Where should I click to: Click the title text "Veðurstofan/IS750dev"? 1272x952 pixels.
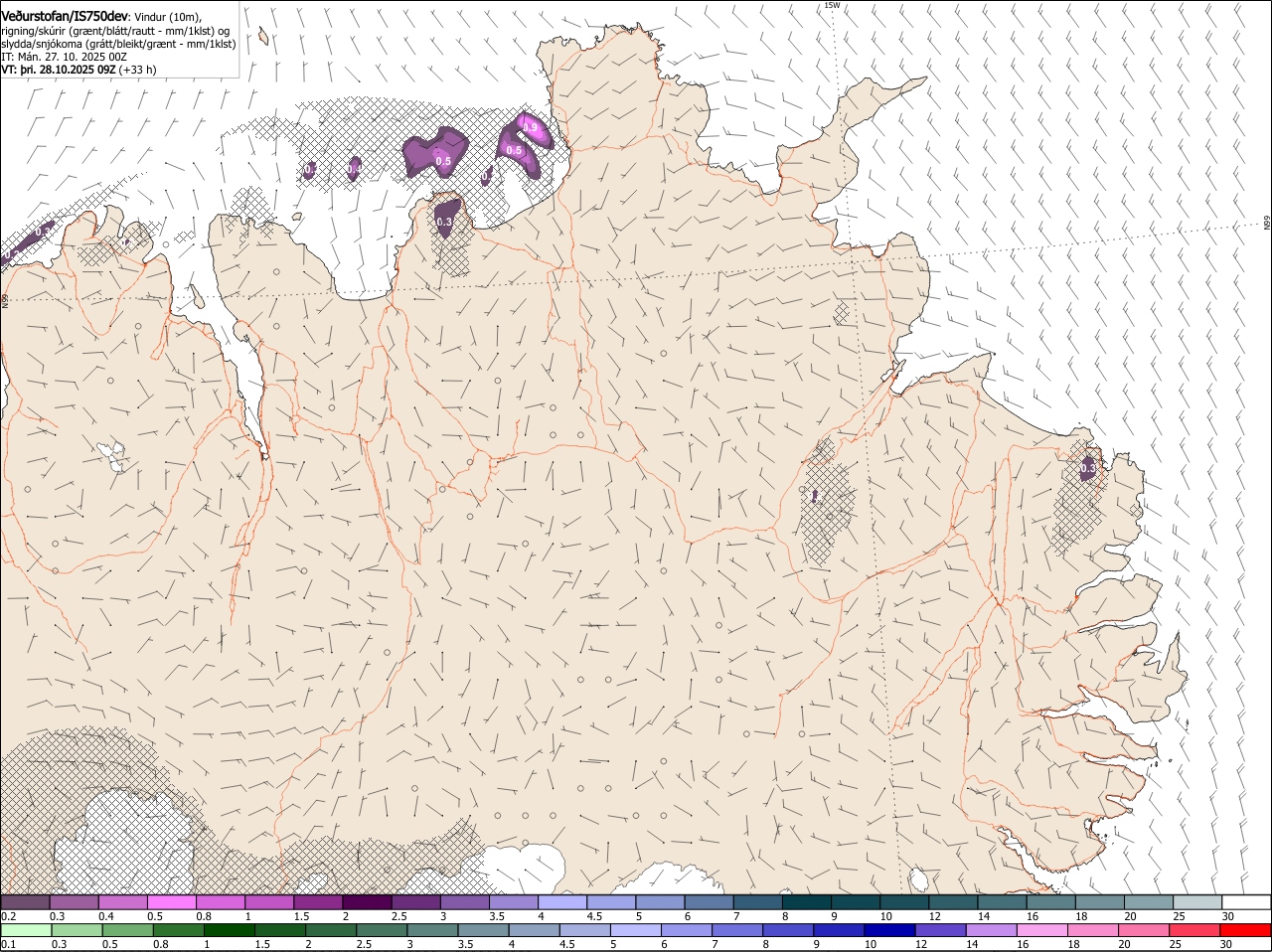click(x=65, y=17)
